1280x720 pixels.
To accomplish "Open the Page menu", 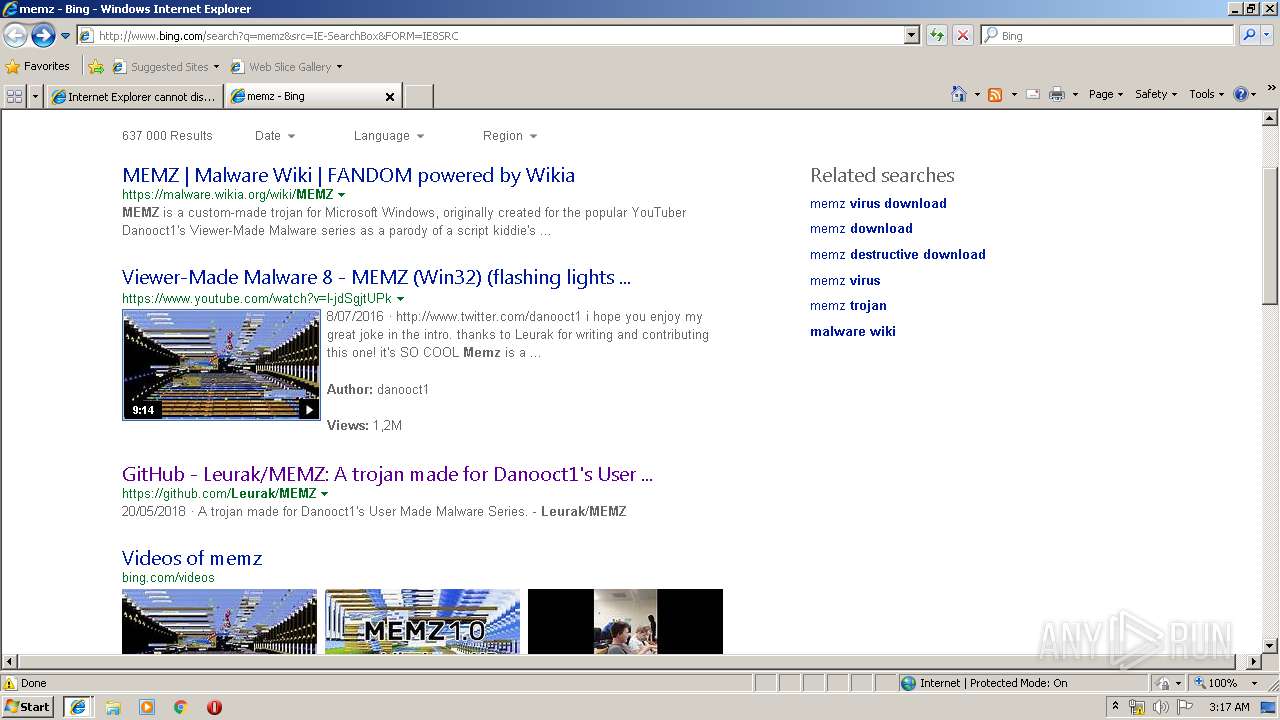I will 1105,94.
